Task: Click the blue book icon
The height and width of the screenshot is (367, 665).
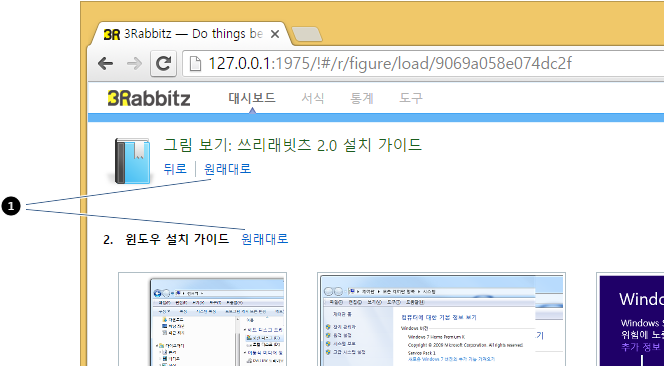Action: click(x=132, y=161)
